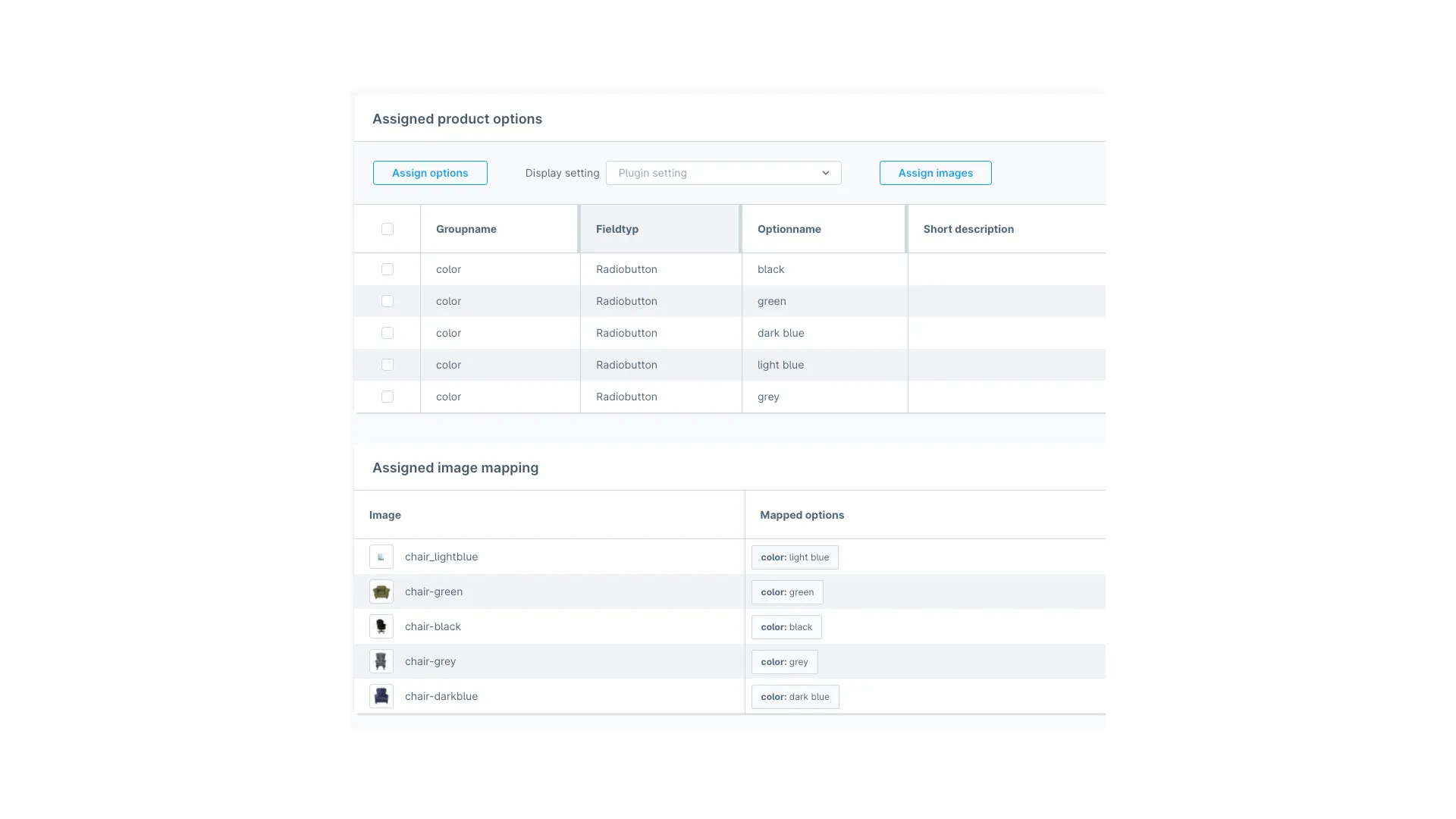Click the 'dark blue' option row
1456x819 pixels.
pos(780,333)
